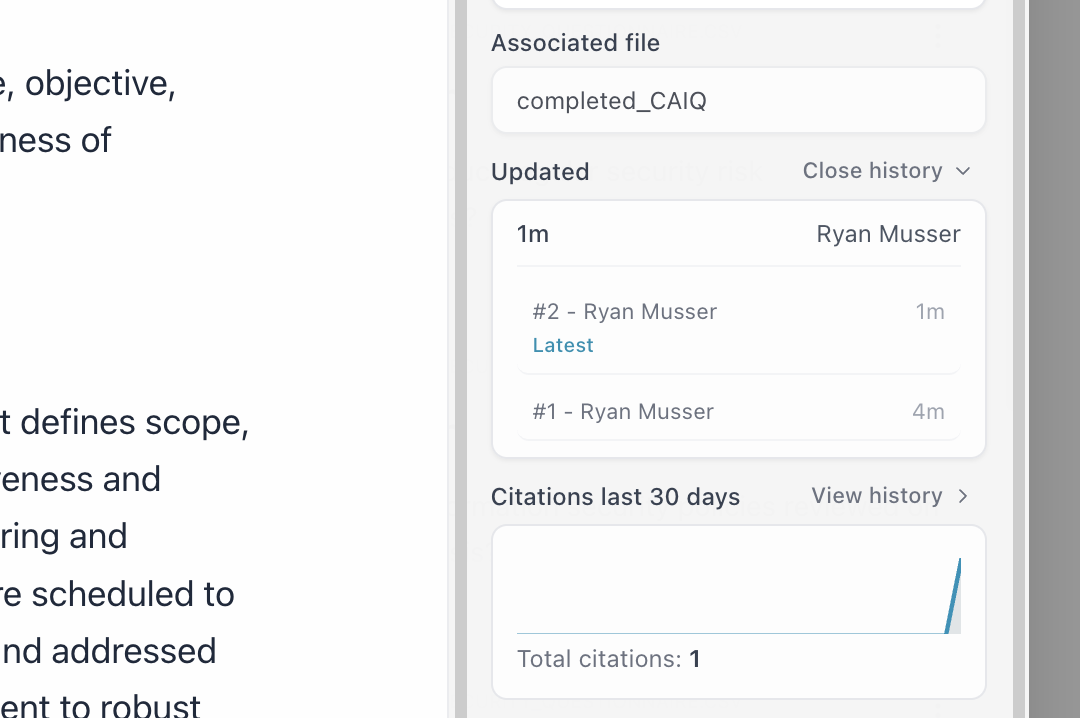Click the 4m timestamp on version #1
Image resolution: width=1080 pixels, height=718 pixels.
(x=928, y=411)
